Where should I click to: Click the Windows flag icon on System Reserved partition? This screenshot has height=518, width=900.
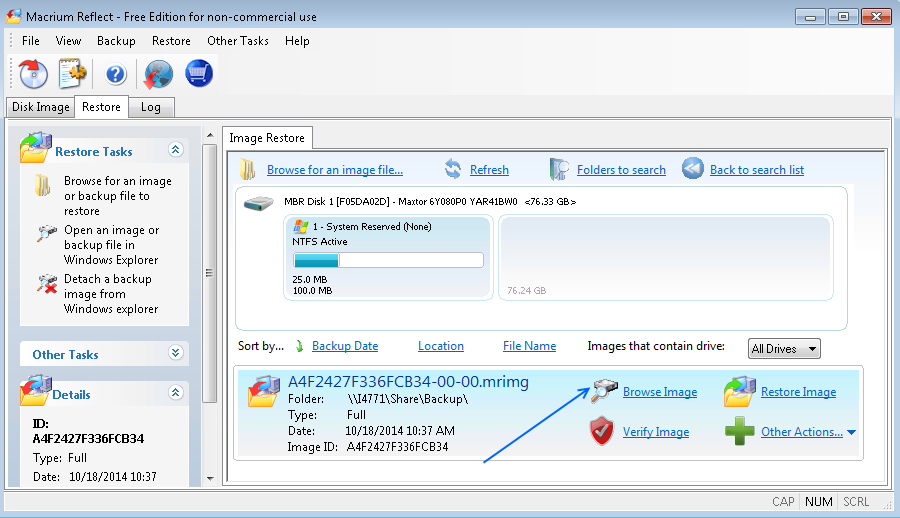[x=301, y=226]
